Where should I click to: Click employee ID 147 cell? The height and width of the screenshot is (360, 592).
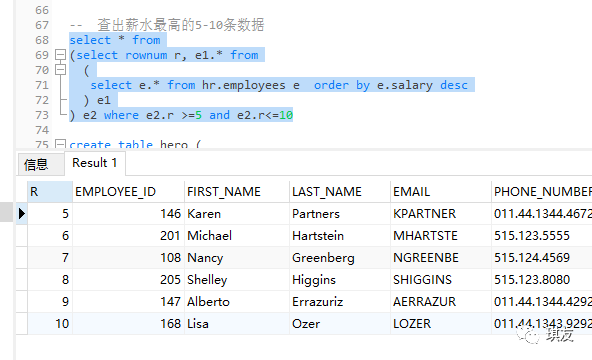pyautogui.click(x=128, y=302)
